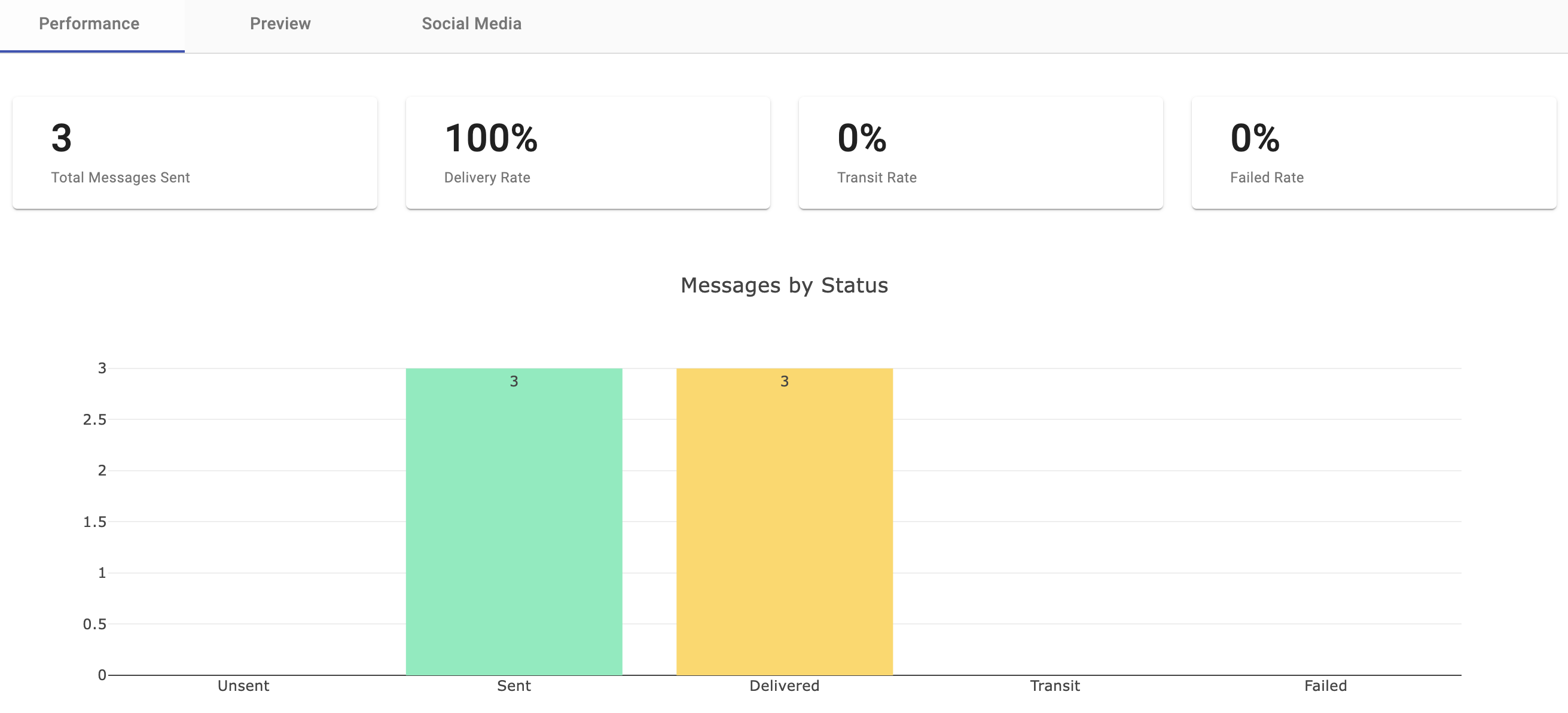This screenshot has width=1568, height=713.
Task: Click the value 3 inside the Delivered bar
Action: (784, 381)
